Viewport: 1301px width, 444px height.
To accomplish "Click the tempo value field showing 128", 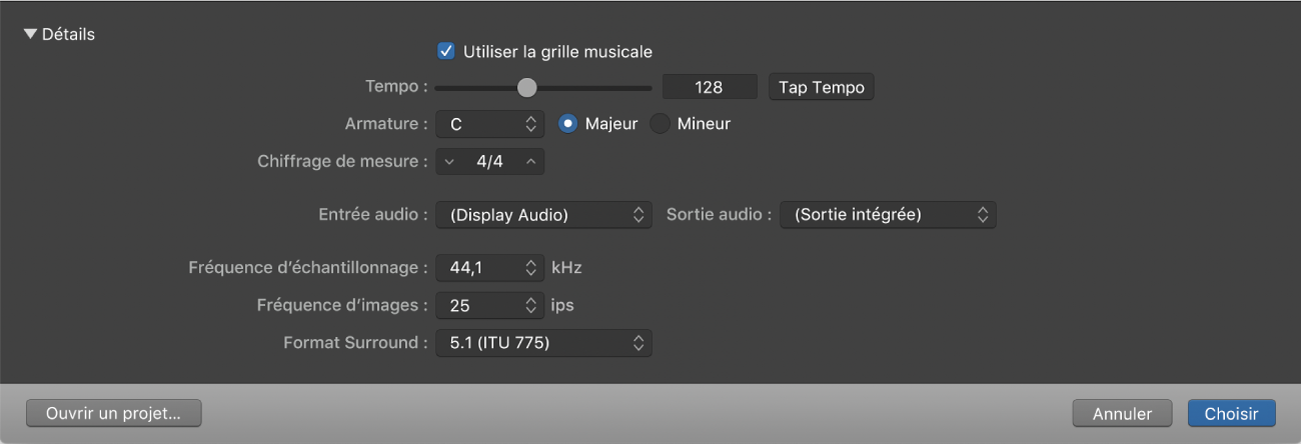I will [x=709, y=88].
